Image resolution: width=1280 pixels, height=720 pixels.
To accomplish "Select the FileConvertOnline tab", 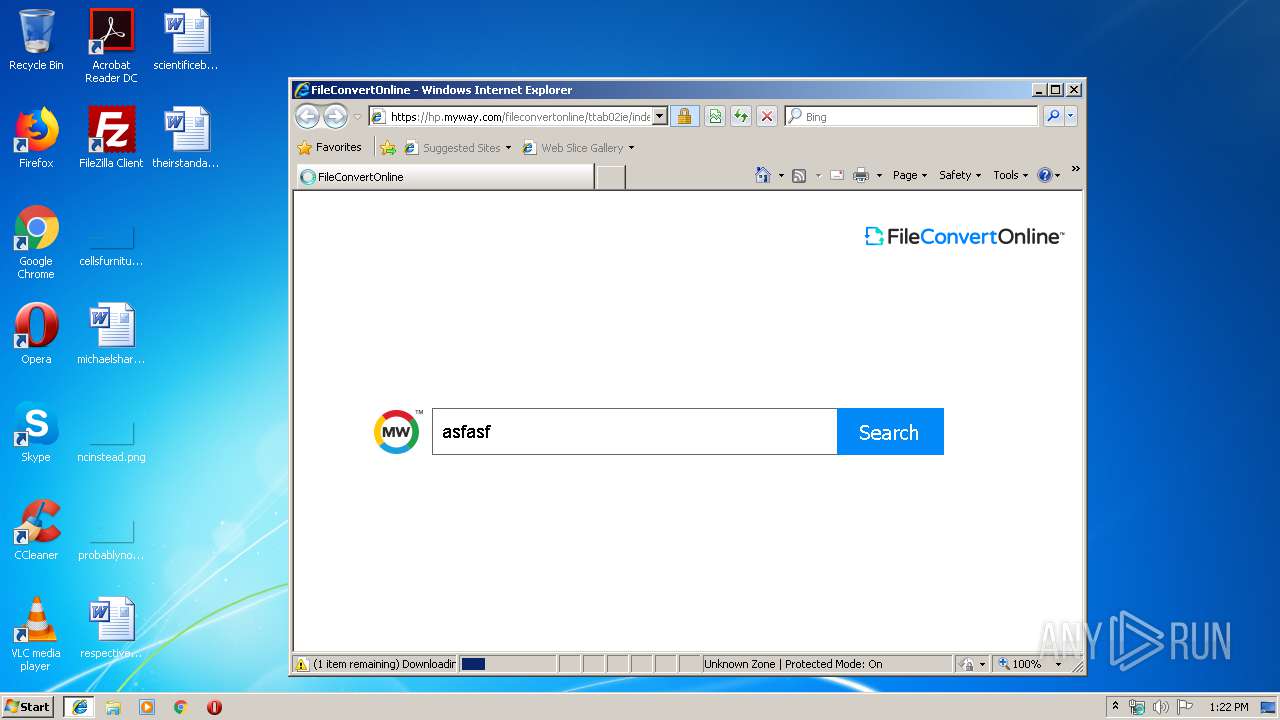I will click(445, 177).
